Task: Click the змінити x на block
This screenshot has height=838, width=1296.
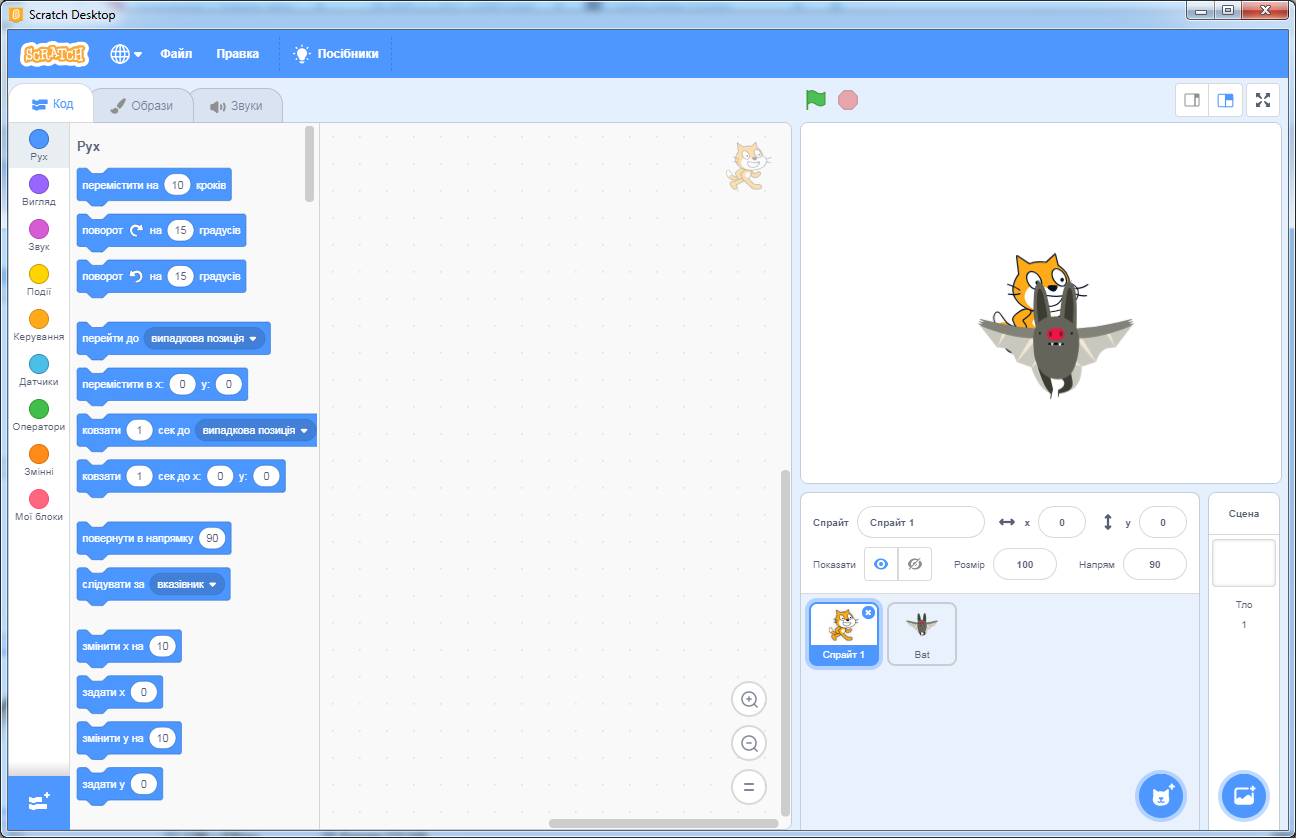Action: [129, 647]
